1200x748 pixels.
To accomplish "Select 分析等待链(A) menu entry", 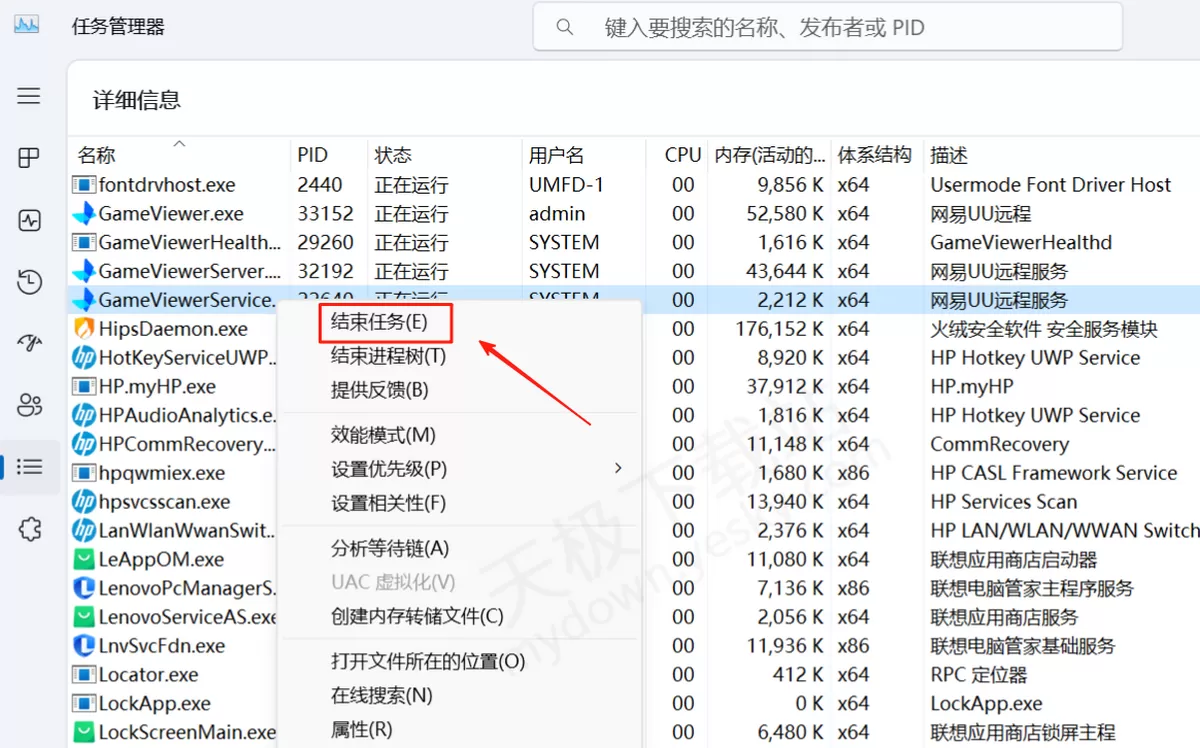I will [390, 548].
